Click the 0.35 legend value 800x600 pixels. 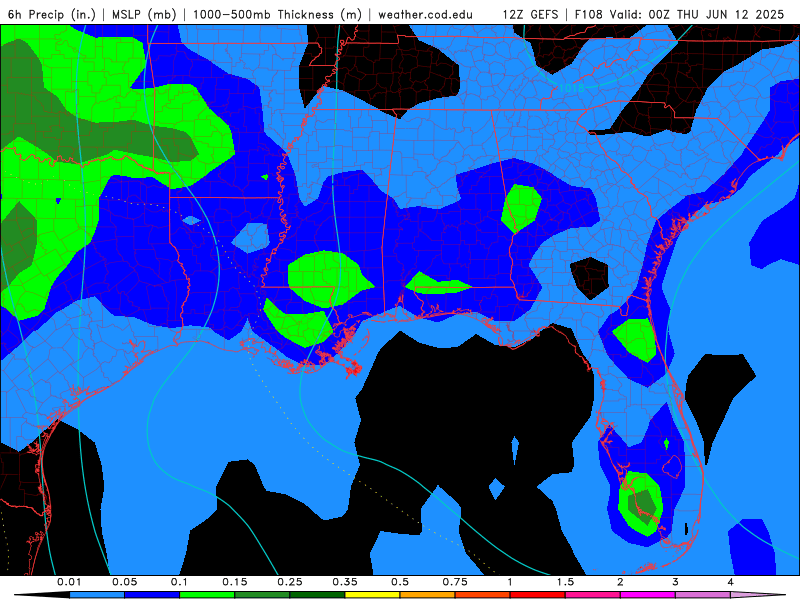tap(345, 582)
